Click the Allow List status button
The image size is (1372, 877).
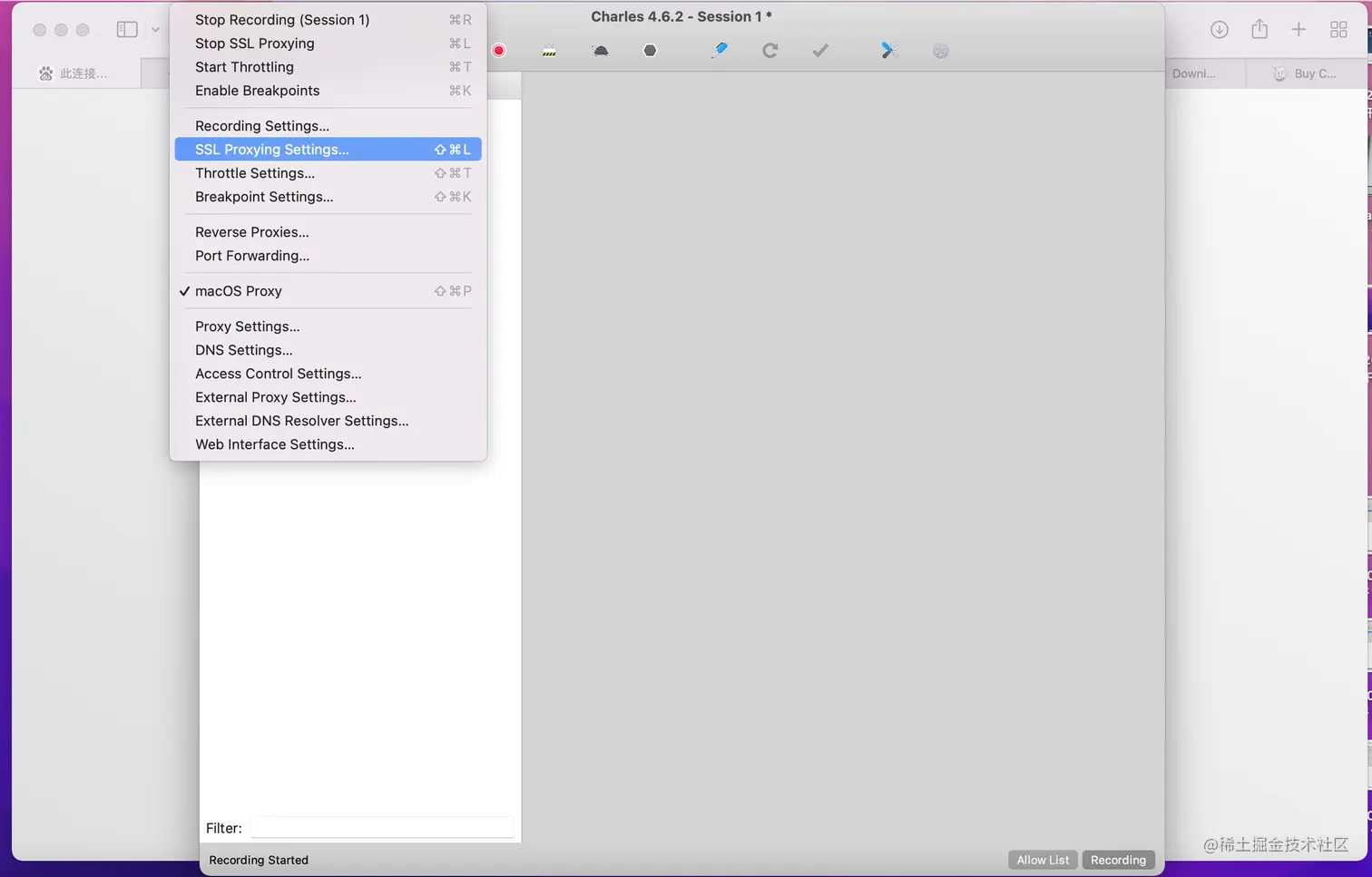1043,860
